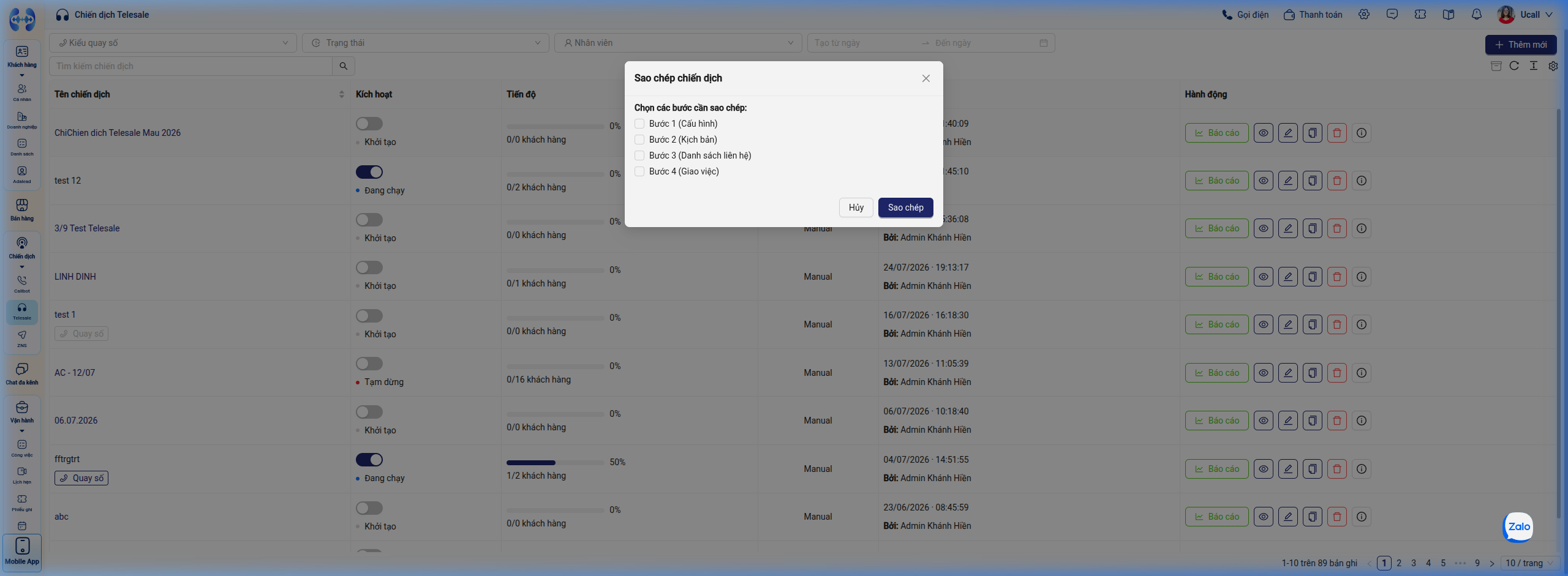Go to page 2 of results
The image size is (1568, 576).
[1399, 563]
